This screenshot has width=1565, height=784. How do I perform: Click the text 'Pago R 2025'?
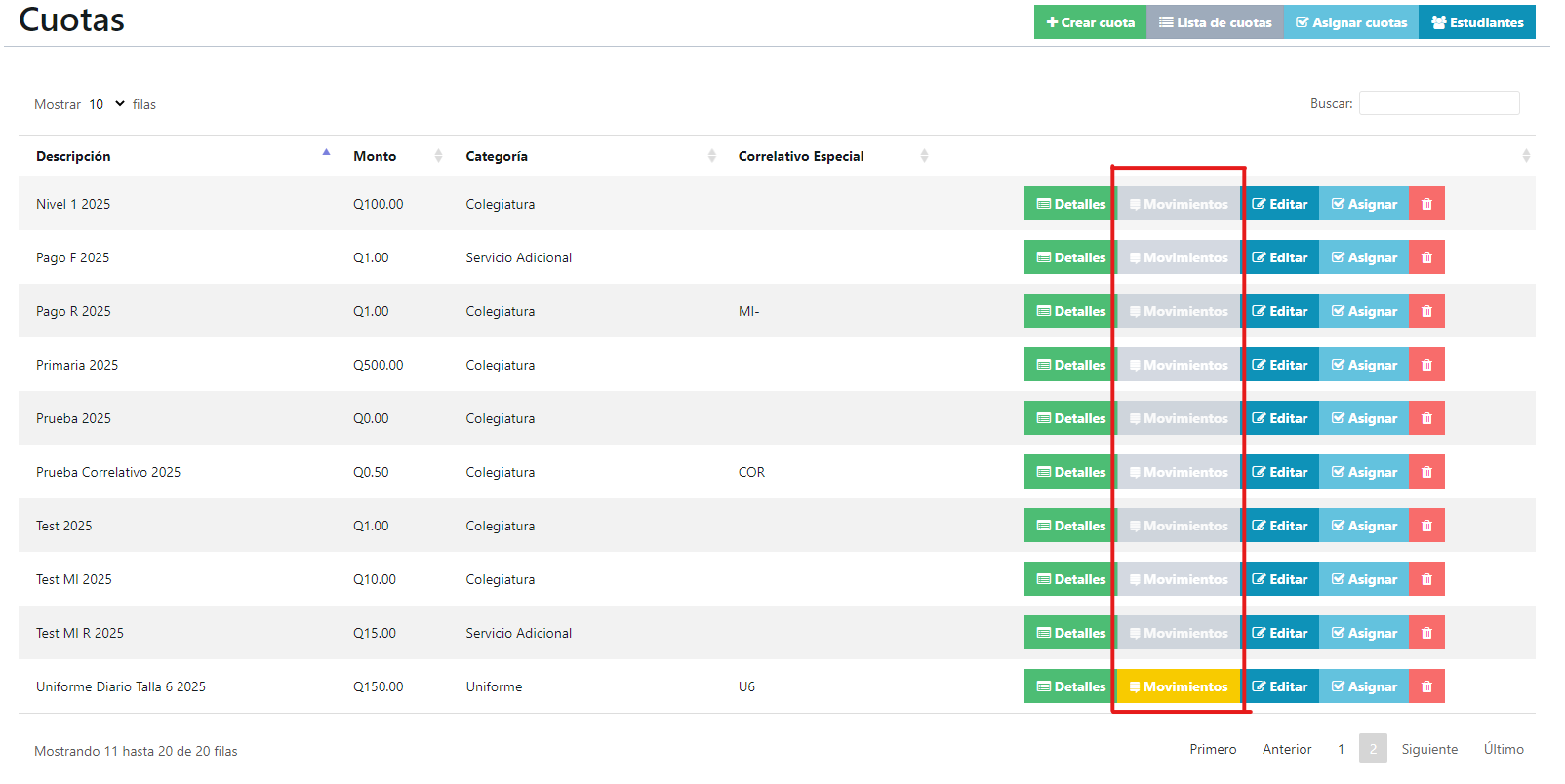tap(73, 311)
